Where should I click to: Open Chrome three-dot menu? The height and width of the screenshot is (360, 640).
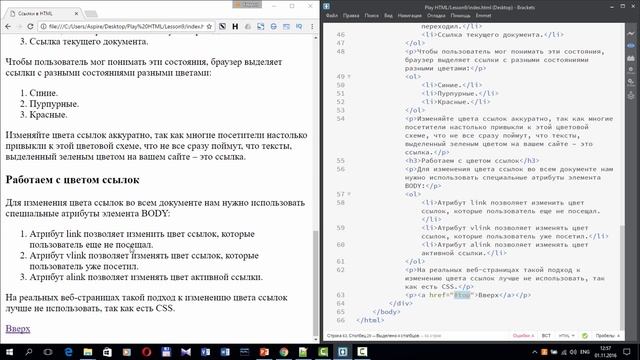pyautogui.click(x=312, y=26)
